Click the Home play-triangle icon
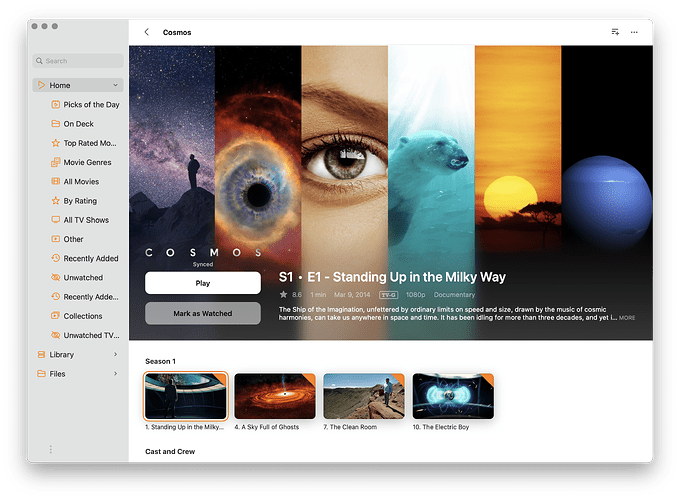The image size is (681, 500). [41, 85]
